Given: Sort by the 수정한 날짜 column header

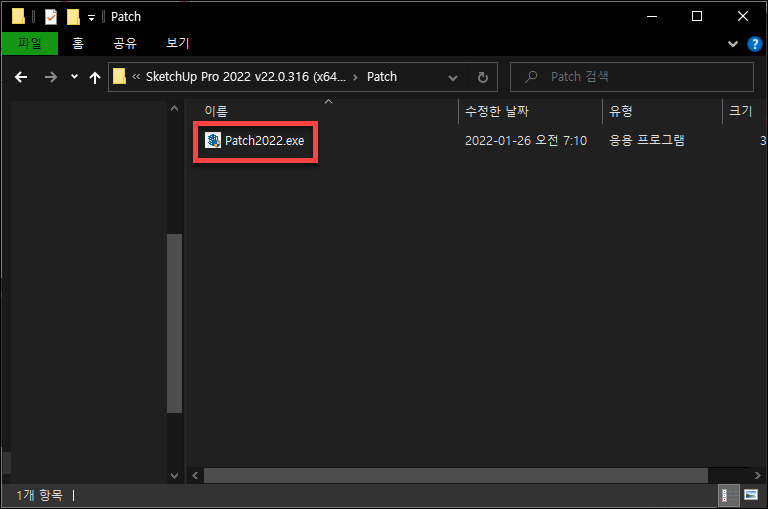Looking at the screenshot, I should coord(497,112).
